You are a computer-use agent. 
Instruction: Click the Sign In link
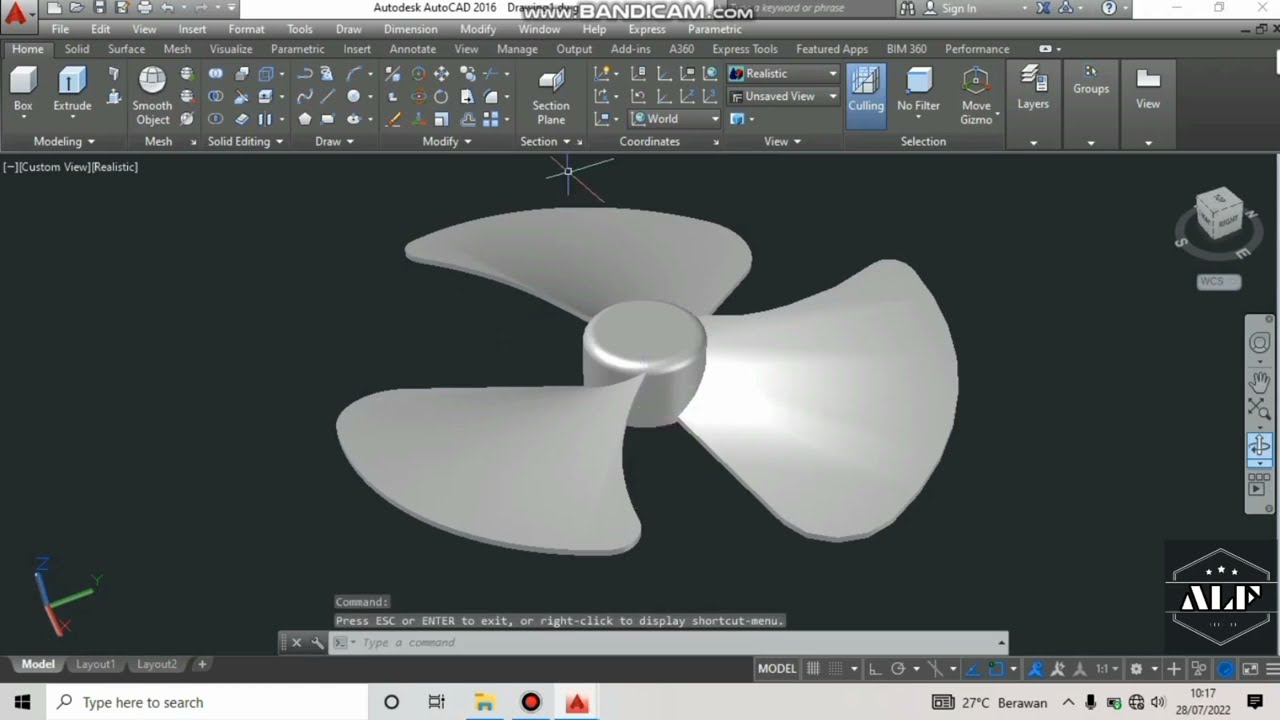958,8
